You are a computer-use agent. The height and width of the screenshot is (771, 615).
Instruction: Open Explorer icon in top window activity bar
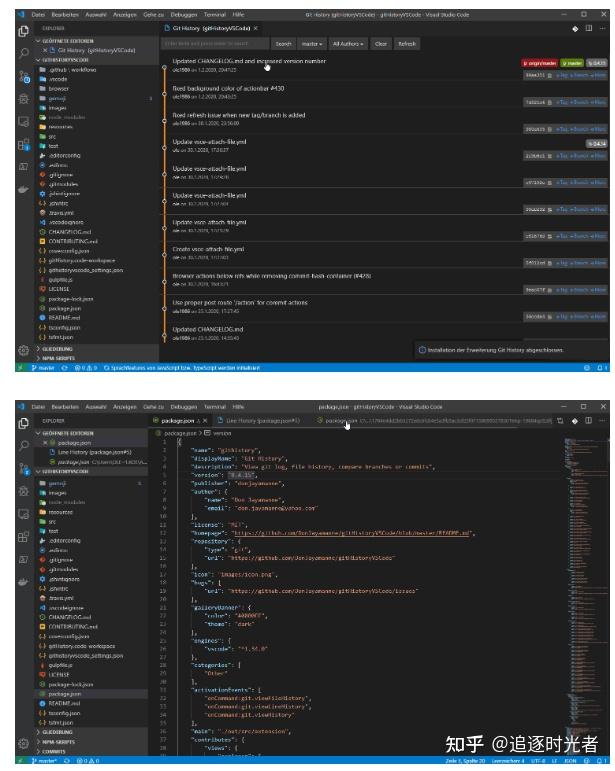tap(23, 31)
